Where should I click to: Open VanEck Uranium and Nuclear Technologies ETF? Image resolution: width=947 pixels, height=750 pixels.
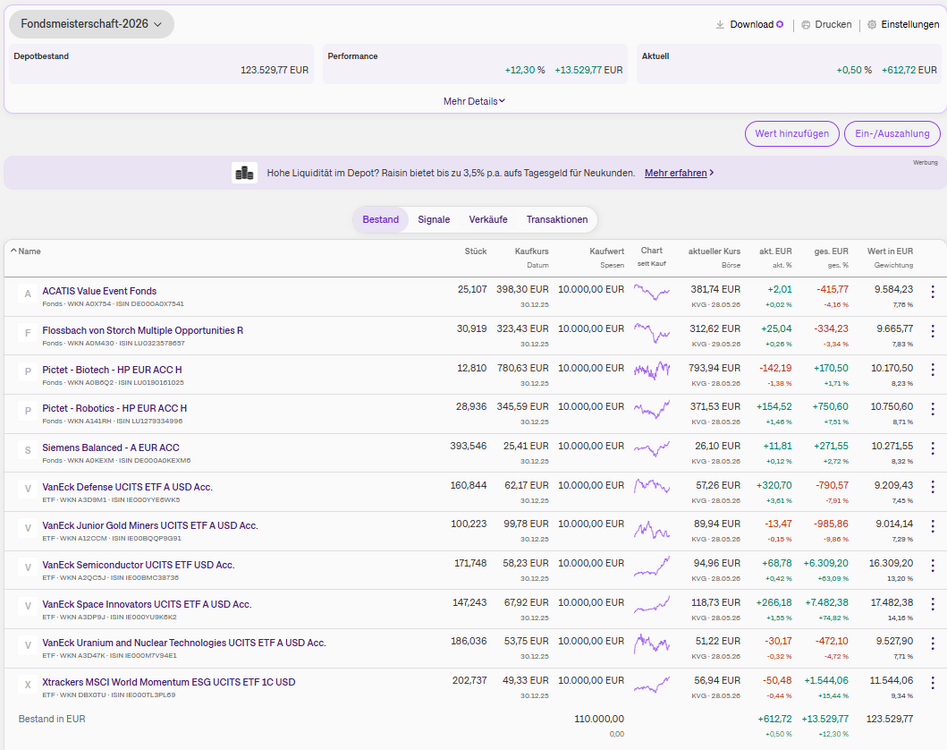[x=184, y=643]
